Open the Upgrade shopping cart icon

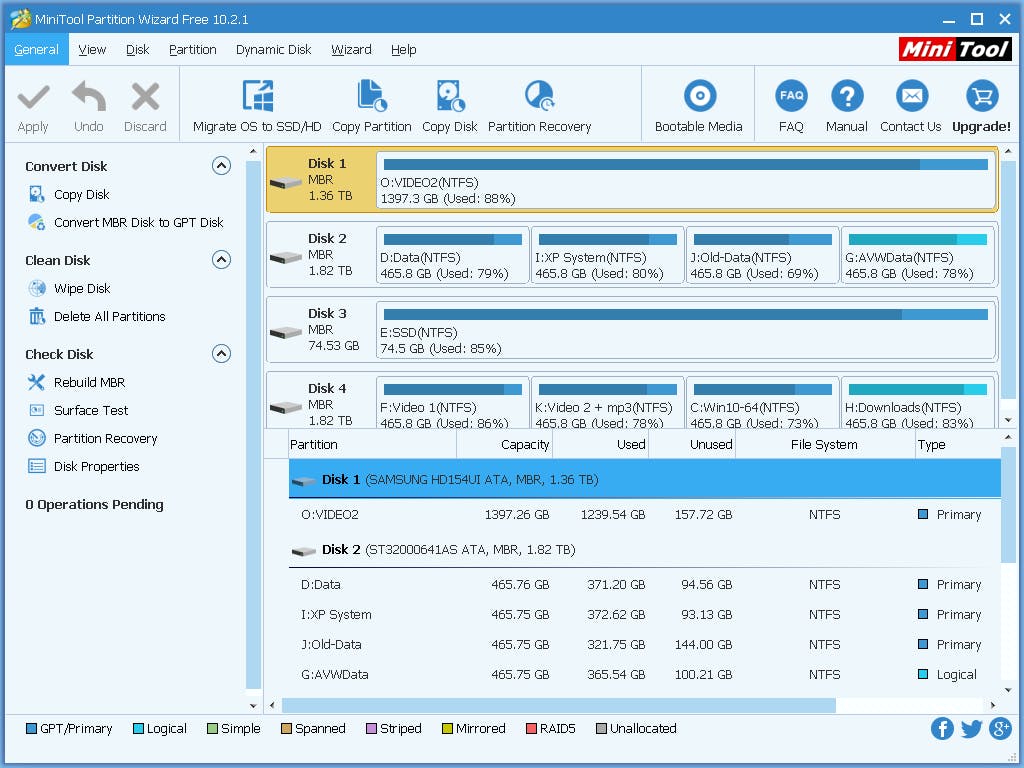point(981,100)
